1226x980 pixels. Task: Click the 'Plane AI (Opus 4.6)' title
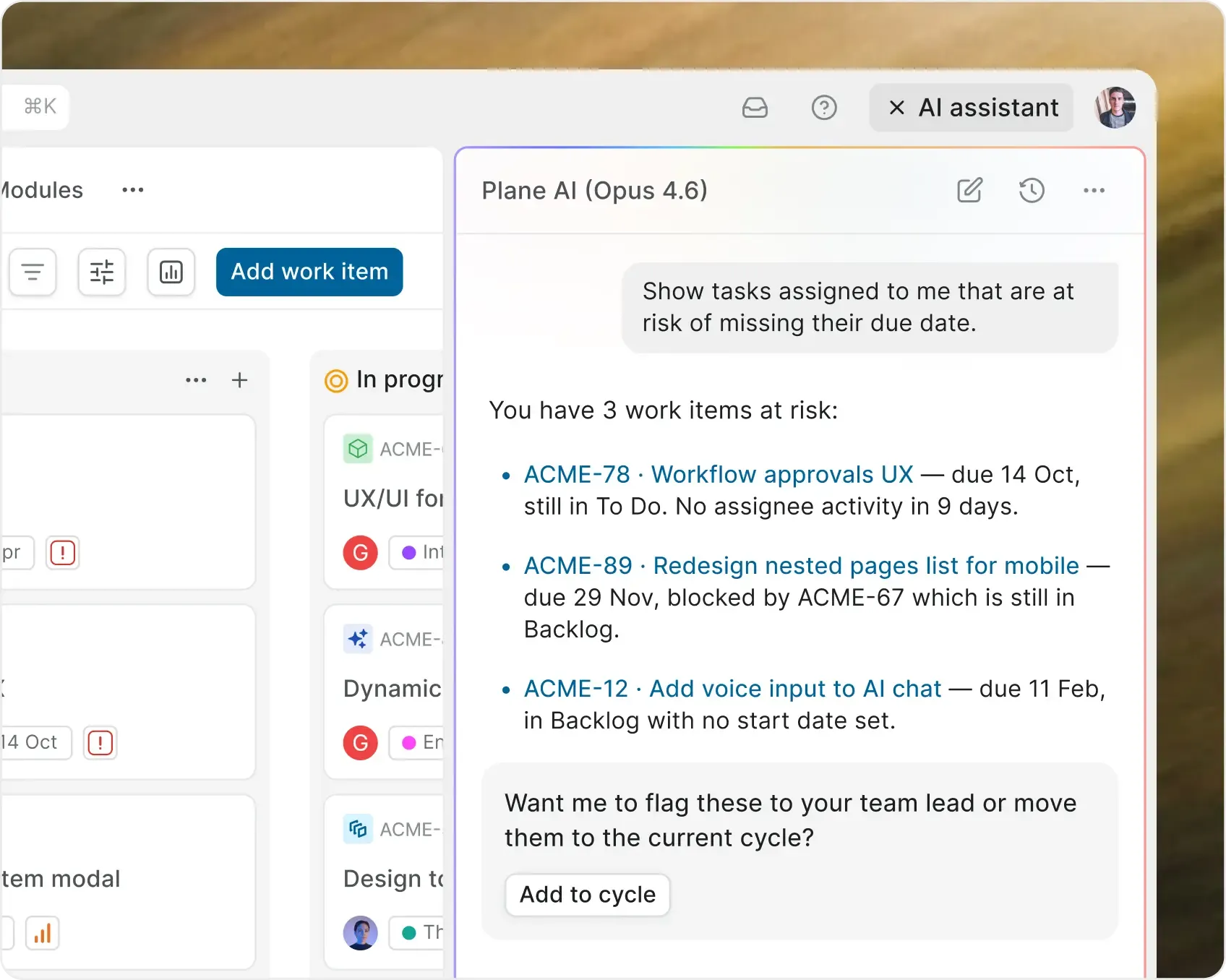click(595, 191)
